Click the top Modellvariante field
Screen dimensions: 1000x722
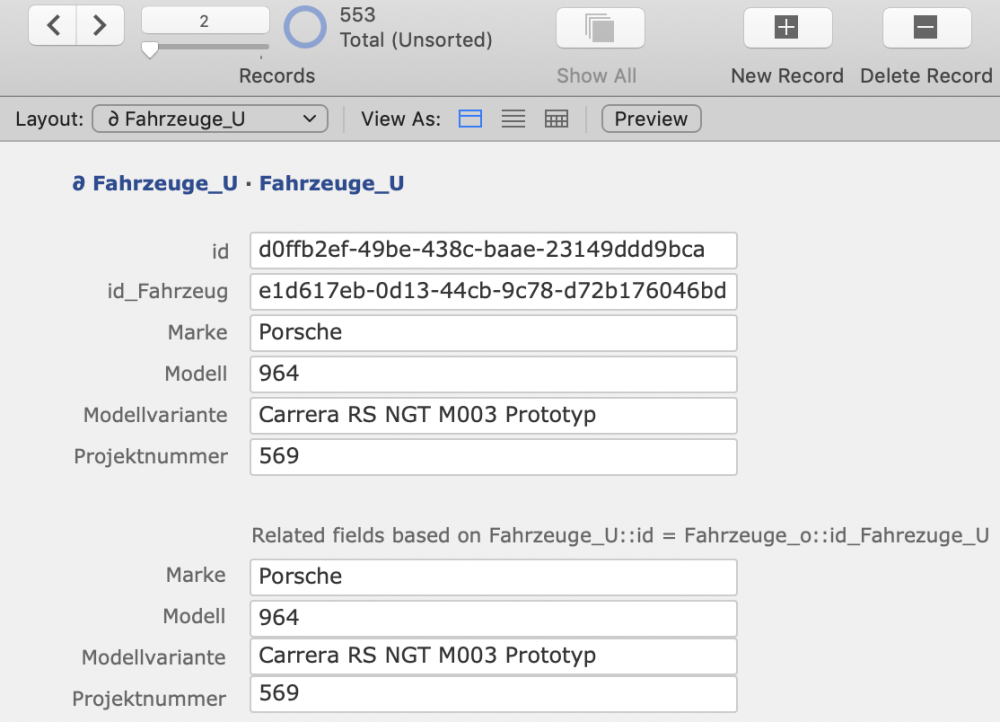493,415
